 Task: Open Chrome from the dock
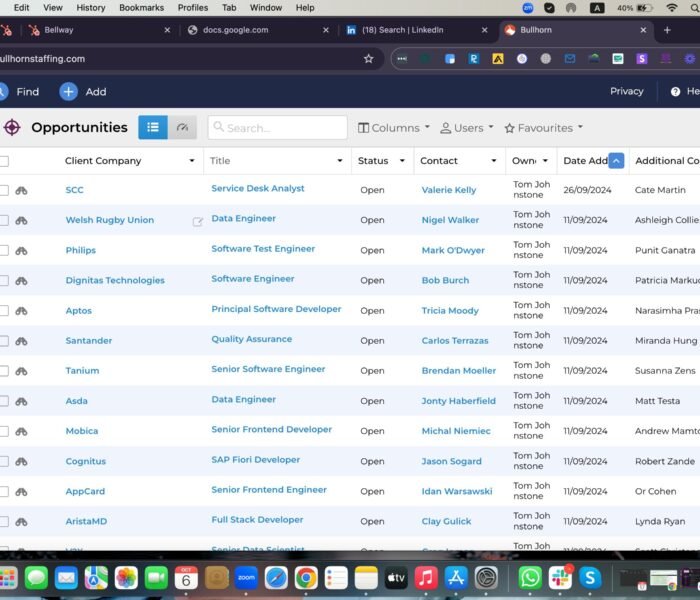coord(306,578)
